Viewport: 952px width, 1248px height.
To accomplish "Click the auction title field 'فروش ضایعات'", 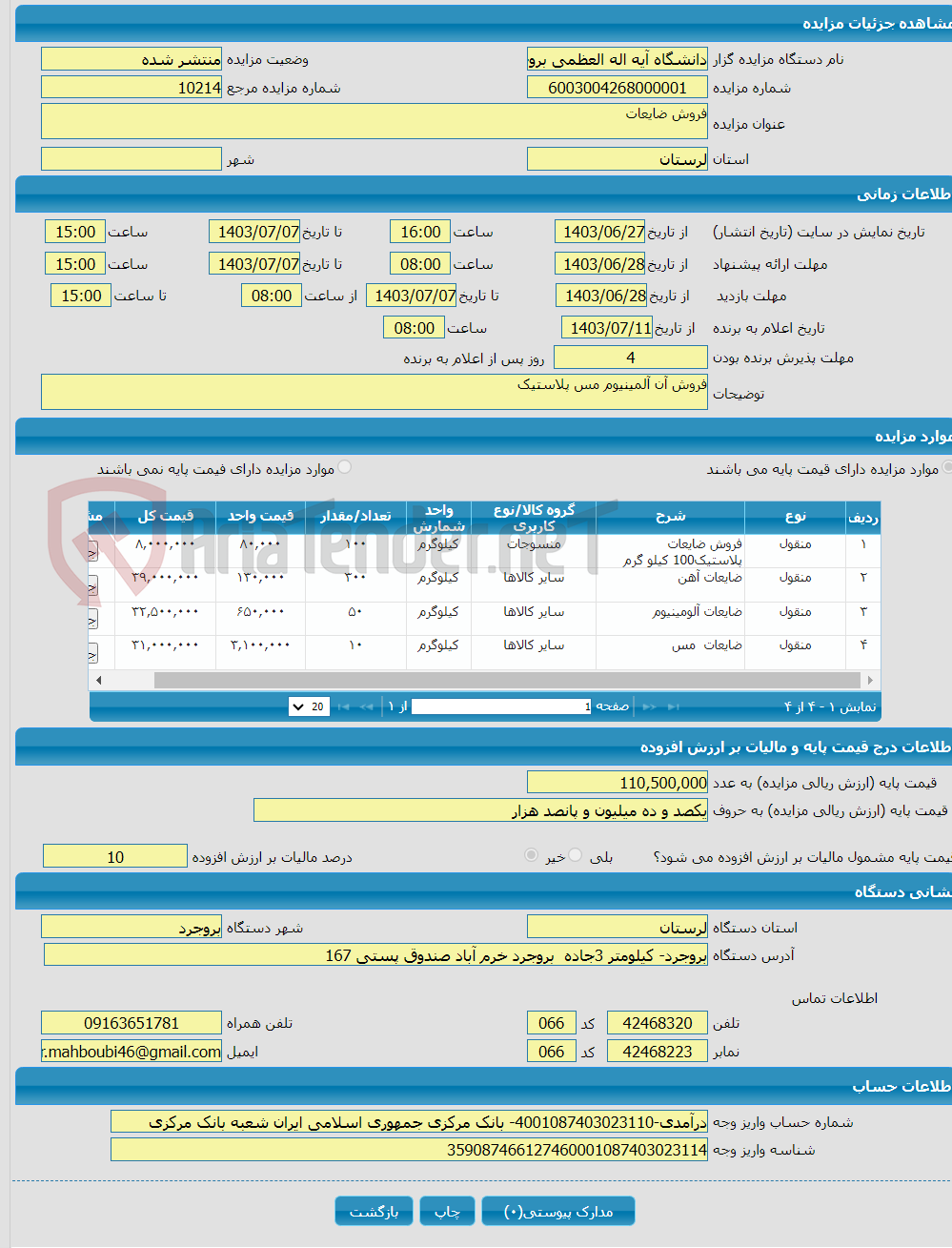I will click(x=375, y=121).
